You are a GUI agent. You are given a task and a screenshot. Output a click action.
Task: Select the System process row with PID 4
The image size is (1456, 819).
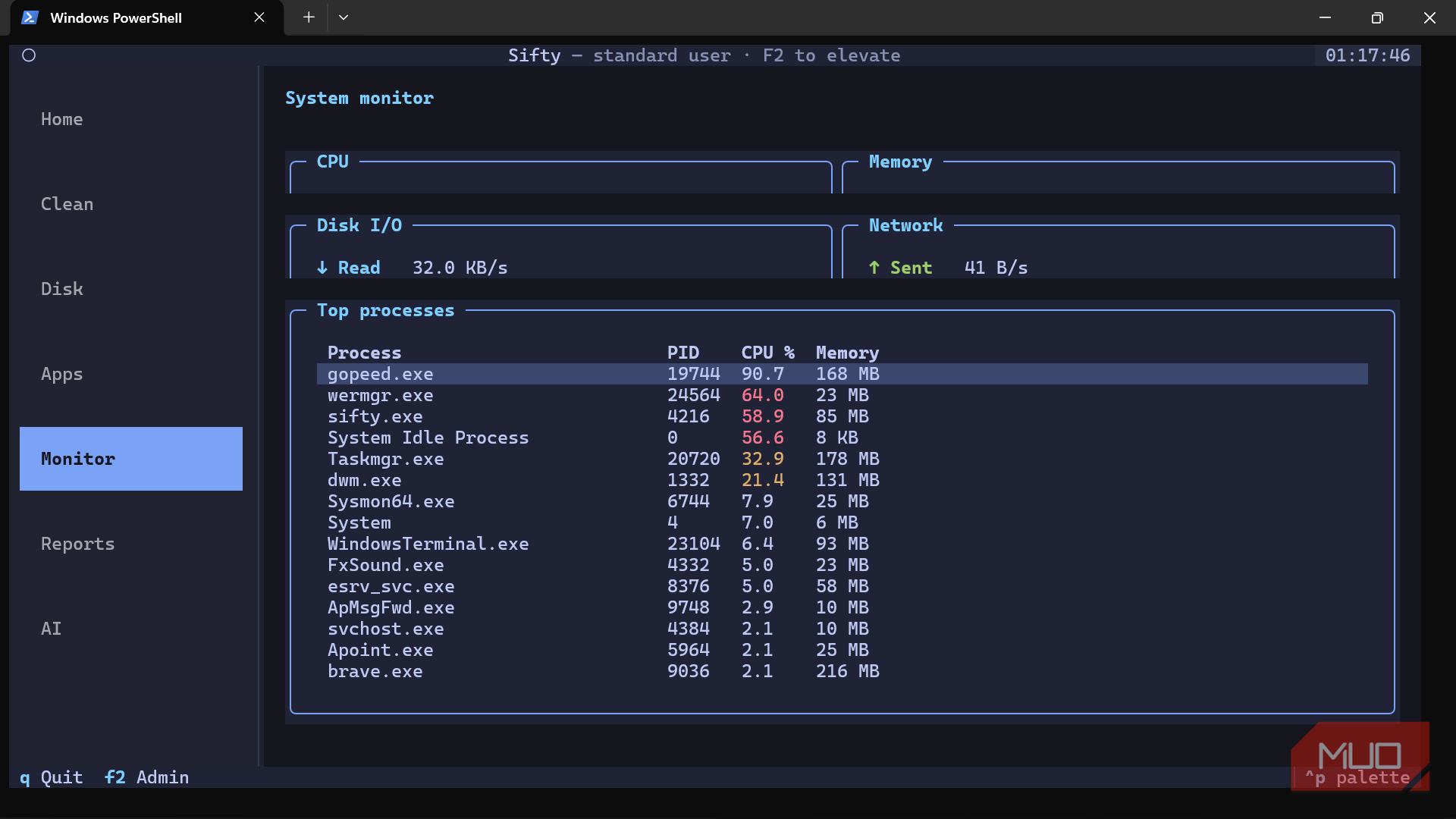[843, 522]
